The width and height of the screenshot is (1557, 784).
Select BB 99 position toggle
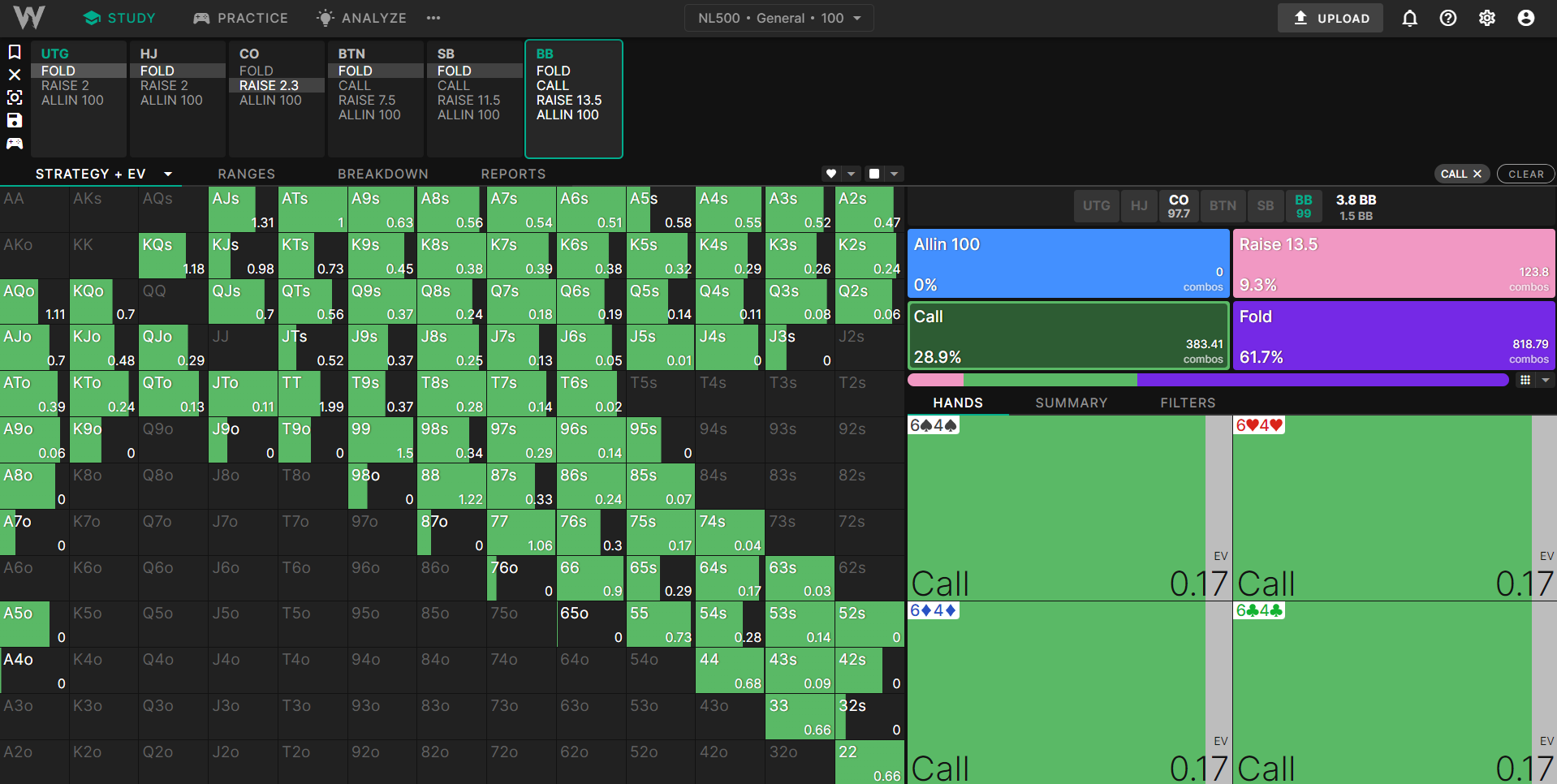pos(1304,206)
